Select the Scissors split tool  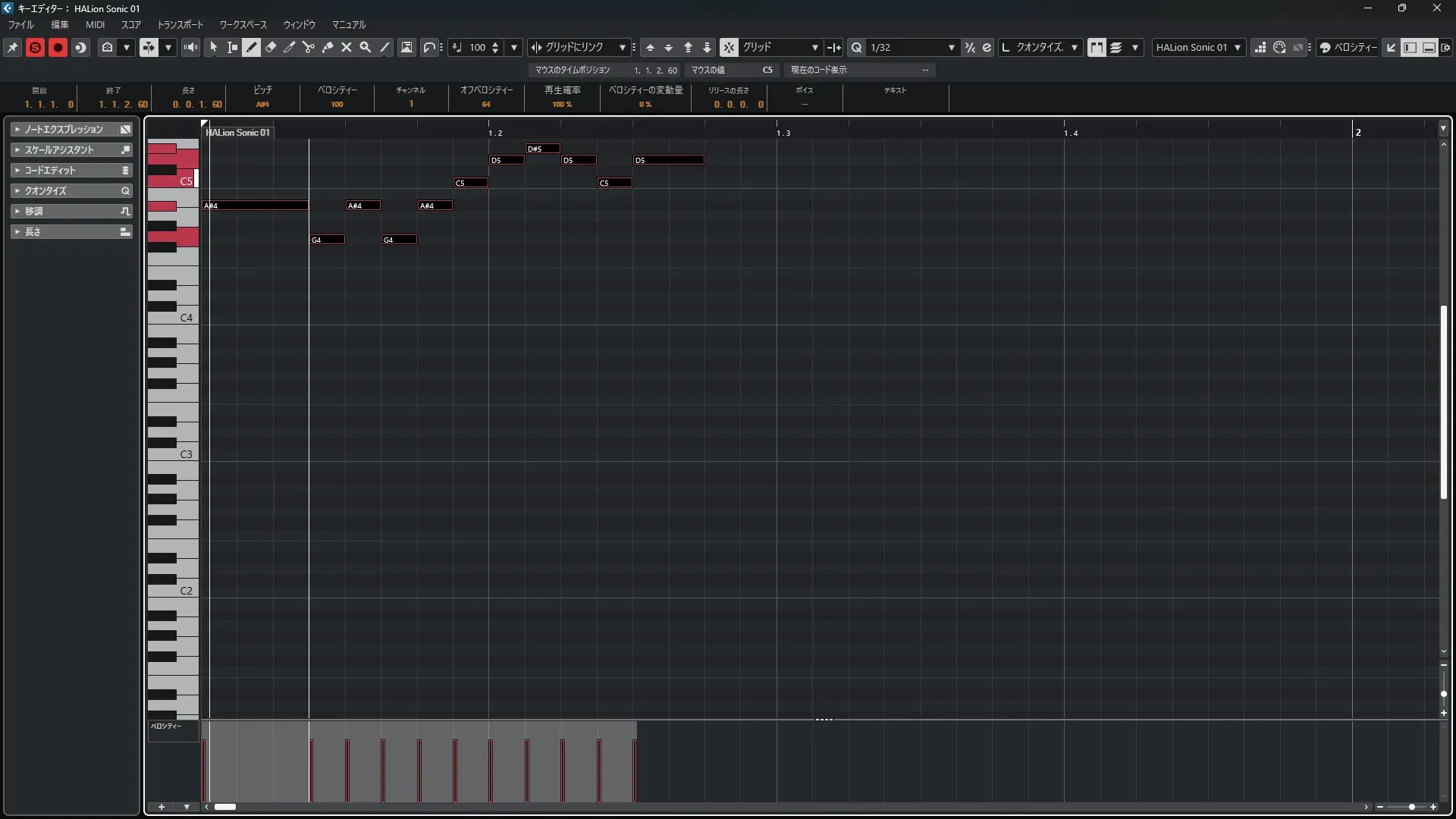308,47
